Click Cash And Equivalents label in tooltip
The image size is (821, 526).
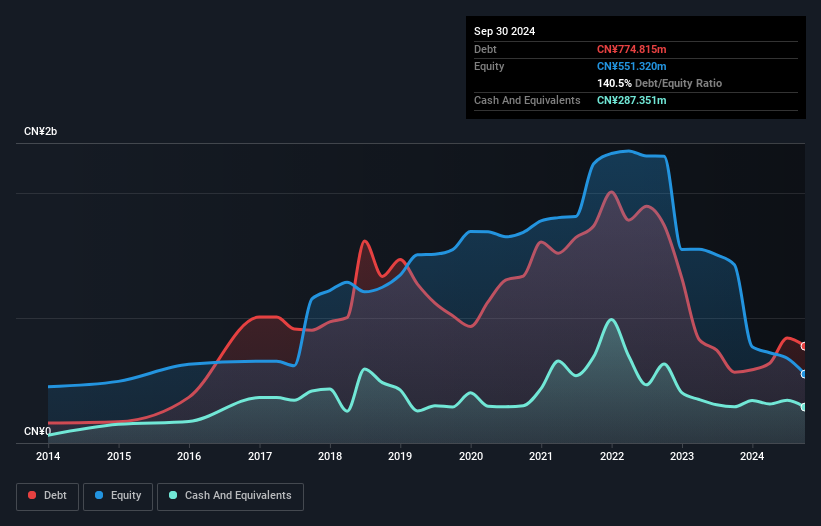coord(527,100)
